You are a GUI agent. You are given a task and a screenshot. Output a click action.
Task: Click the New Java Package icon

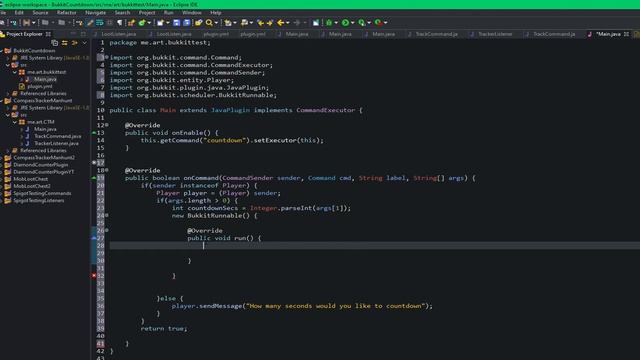131,23
